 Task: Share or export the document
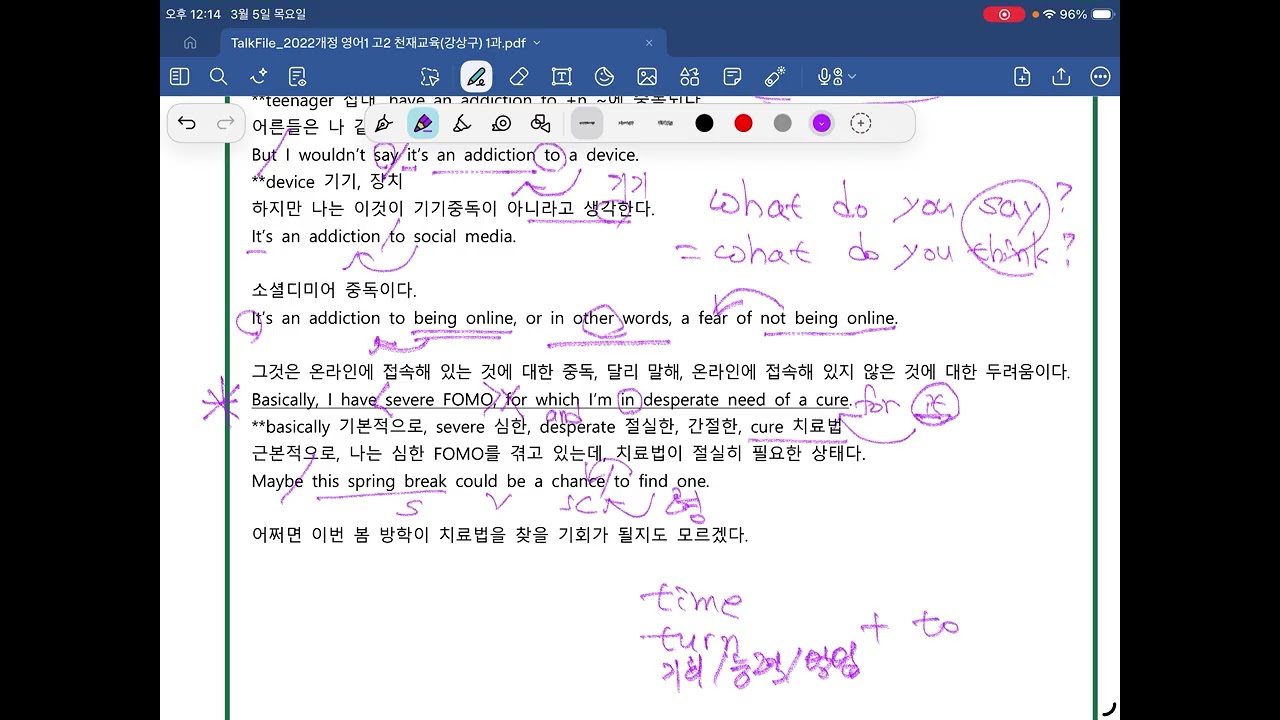click(x=1061, y=77)
